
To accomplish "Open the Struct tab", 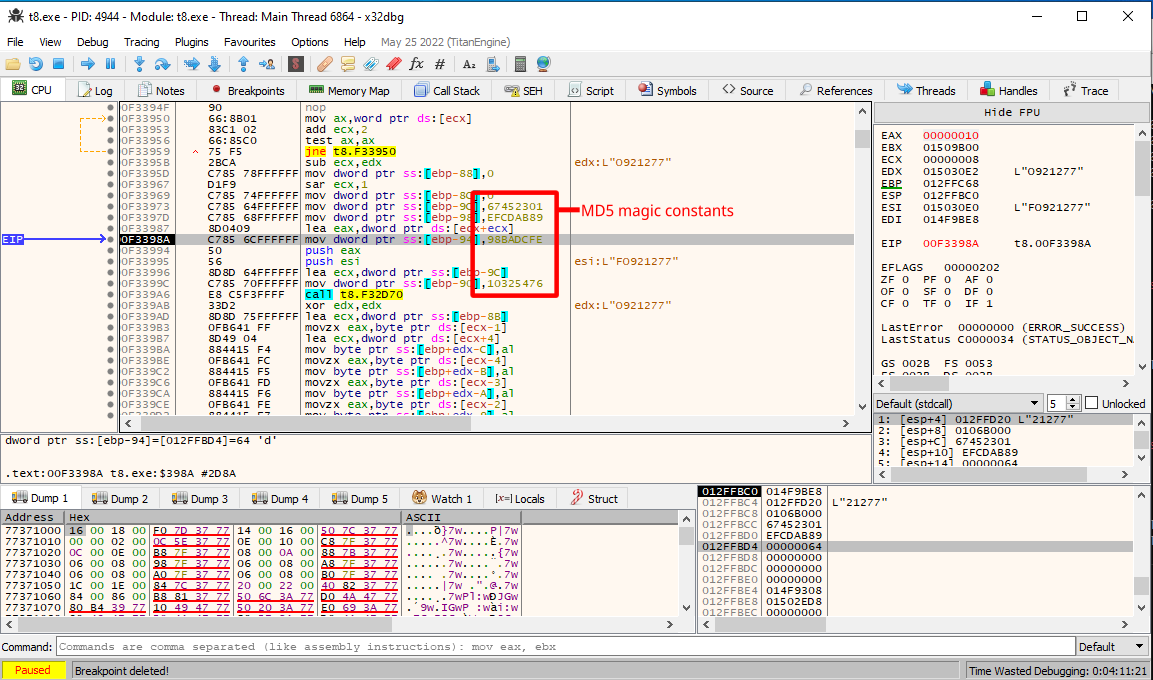I will 594,498.
